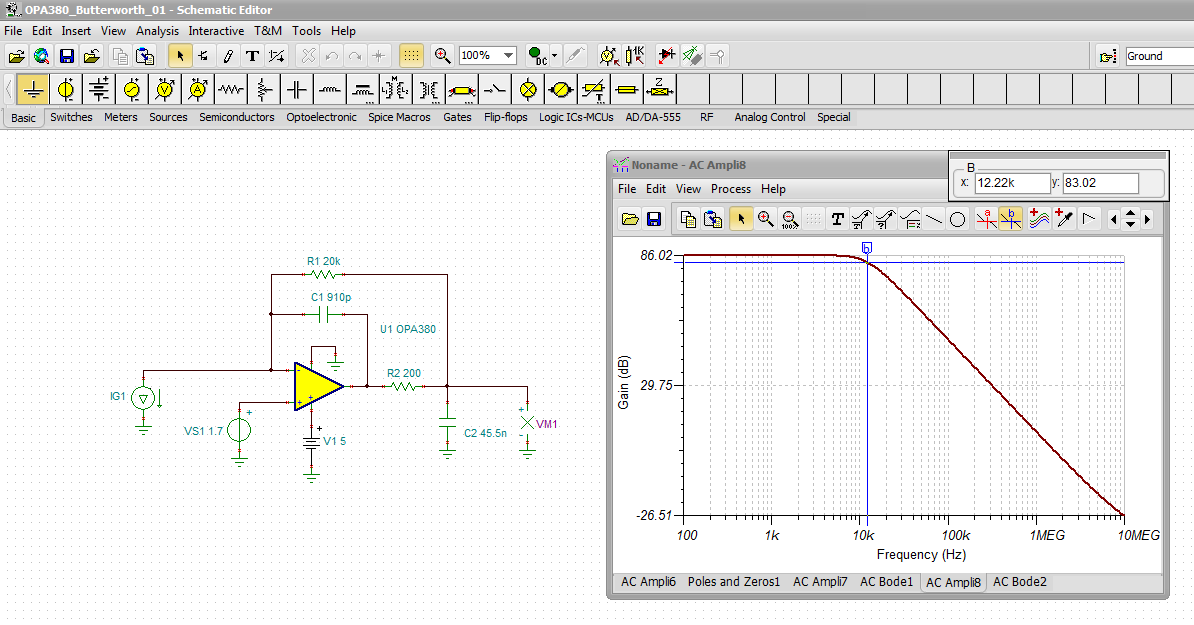
Task: Click zoom in magnifier in diagram window
Action: coord(765,219)
